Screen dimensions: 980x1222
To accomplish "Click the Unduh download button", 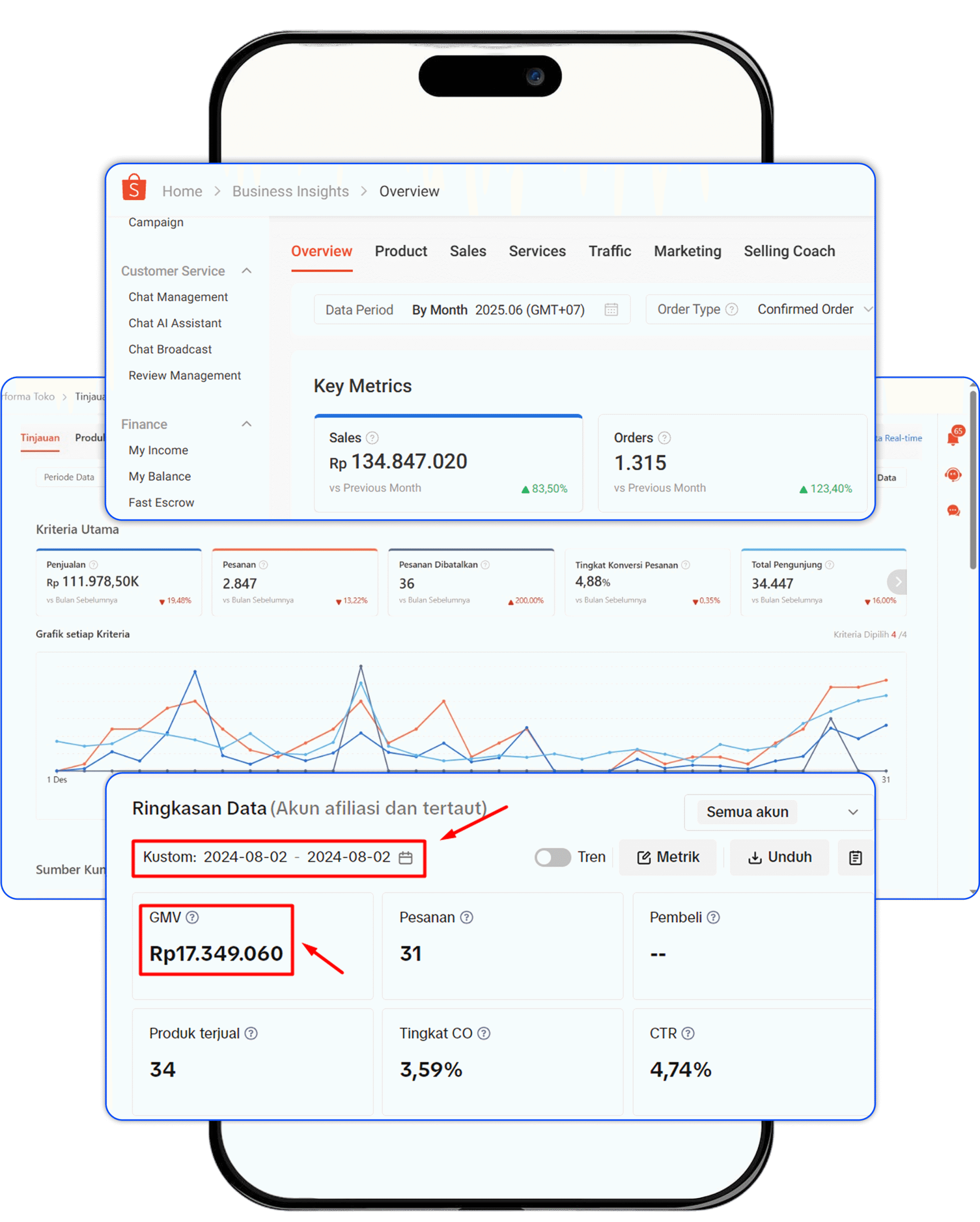I will tap(780, 857).
